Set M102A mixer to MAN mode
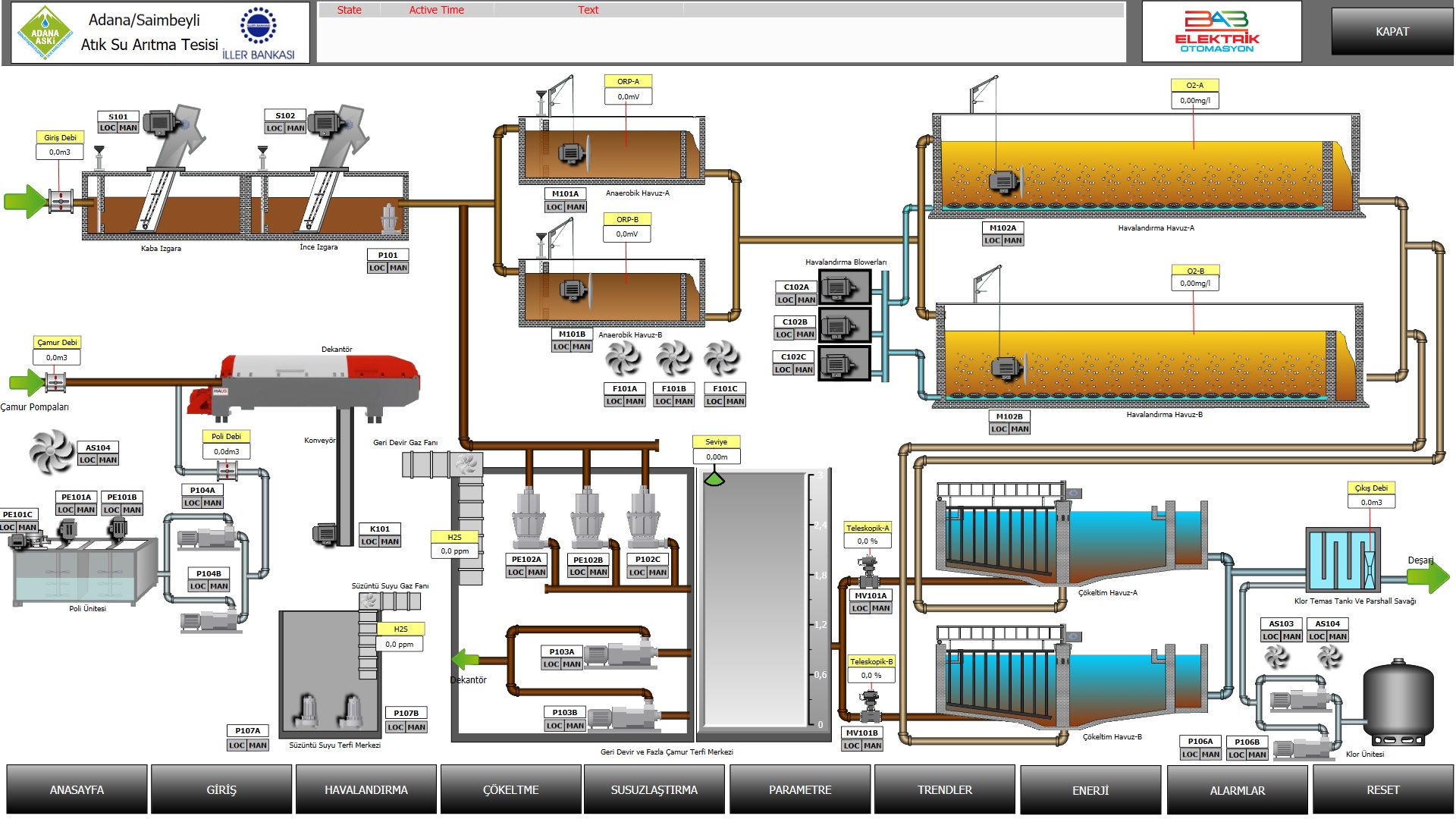The height and width of the screenshot is (819, 1456). pyautogui.click(x=1013, y=240)
